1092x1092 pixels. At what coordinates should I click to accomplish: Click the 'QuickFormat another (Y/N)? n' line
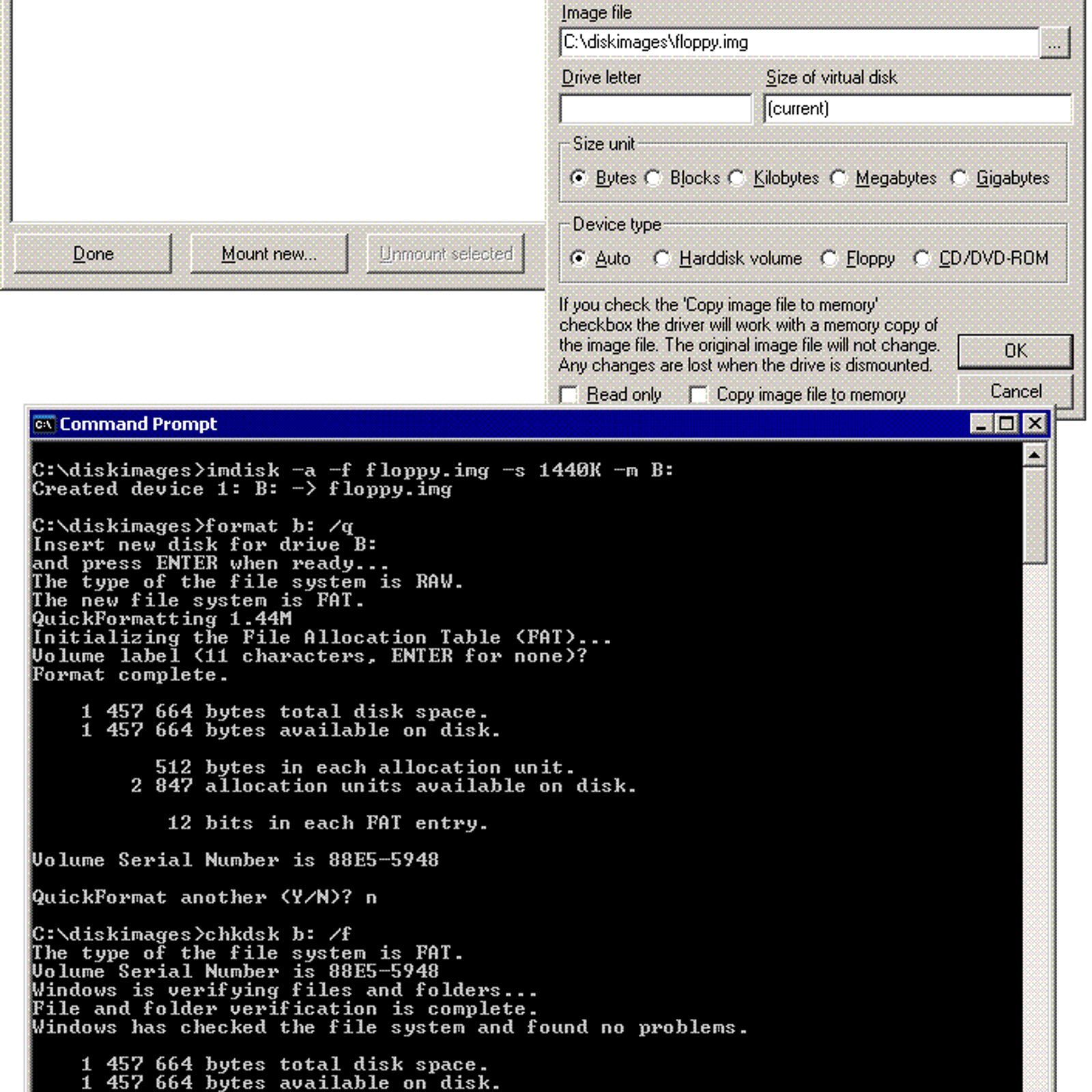pyautogui.click(x=204, y=897)
